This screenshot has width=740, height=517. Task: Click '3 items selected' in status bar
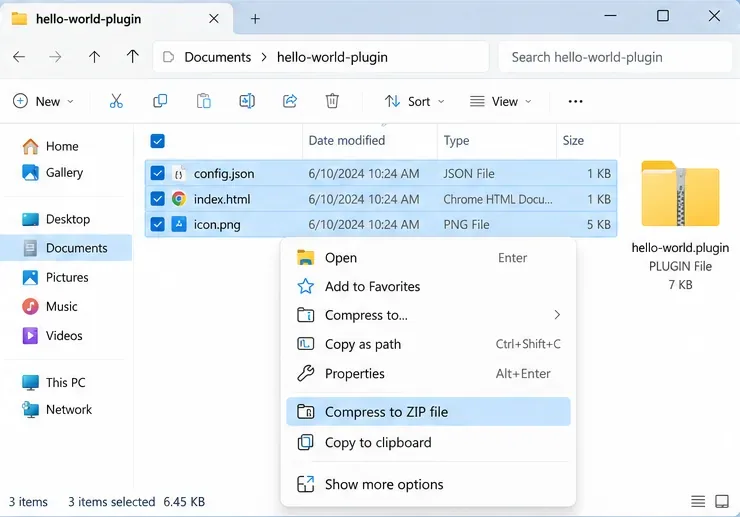tap(111, 501)
